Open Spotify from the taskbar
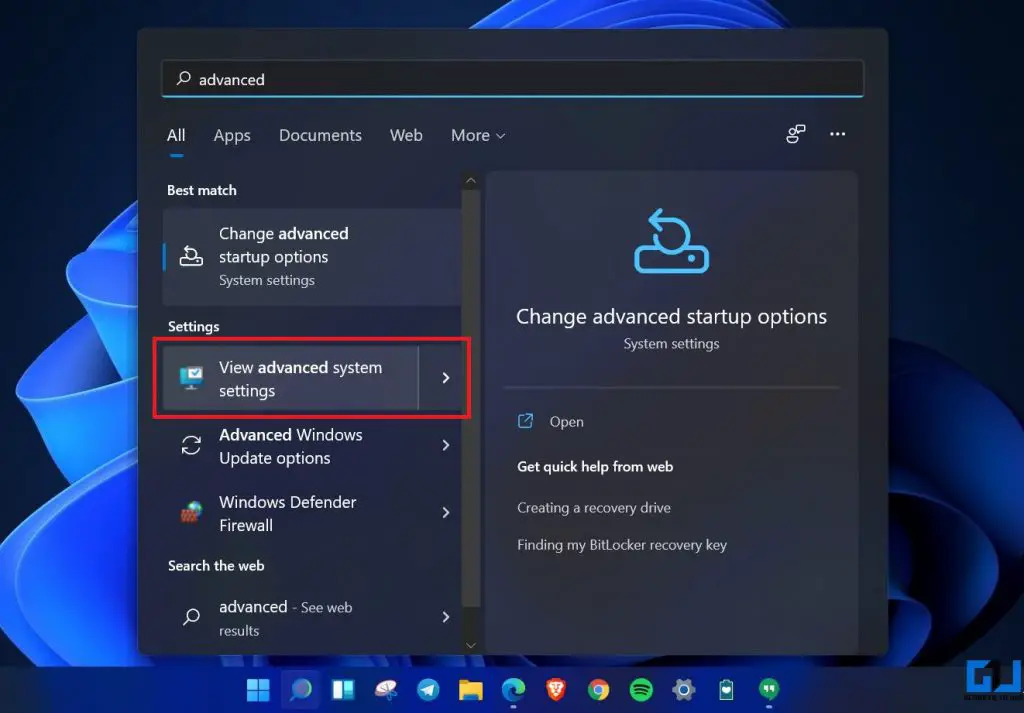Screen dimensions: 1024x713 point(640,690)
